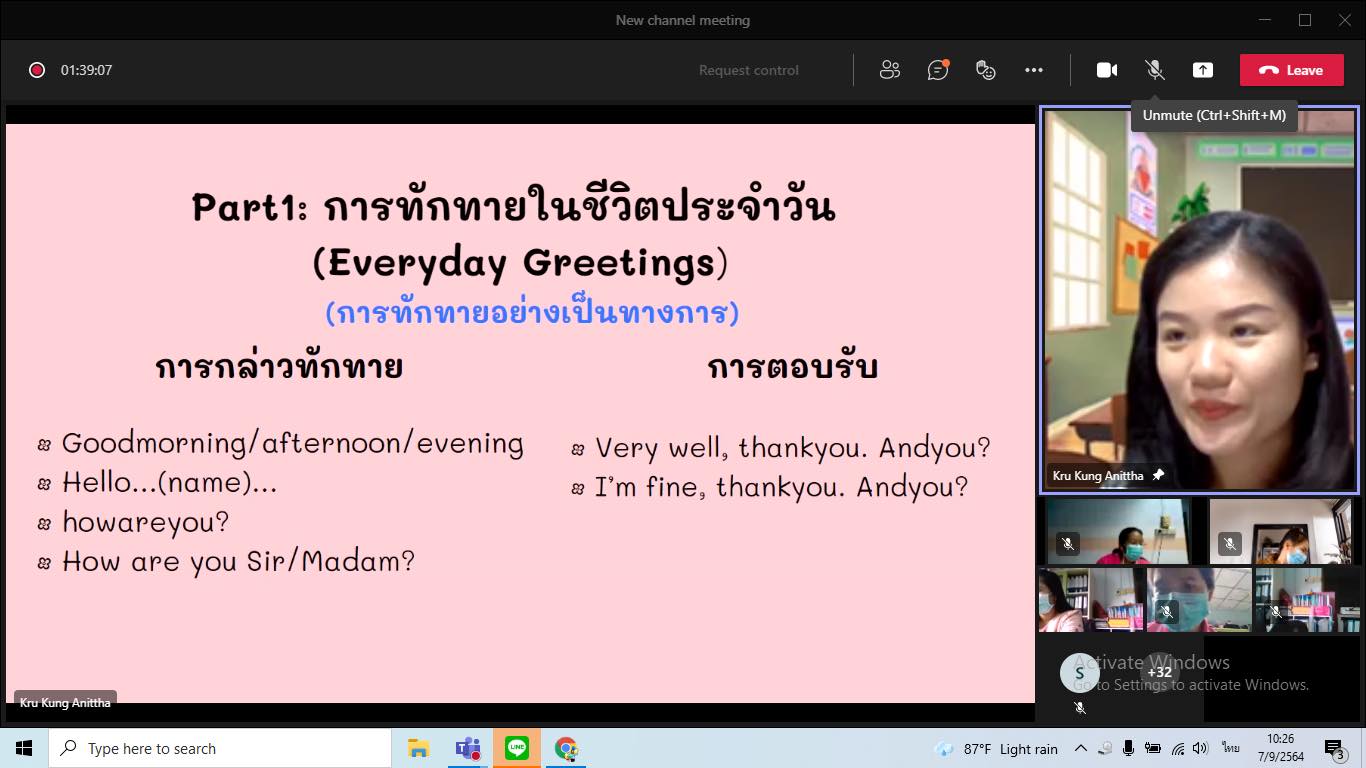Open the clock showing 10:26
The width and height of the screenshot is (1366, 768).
[x=1279, y=748]
